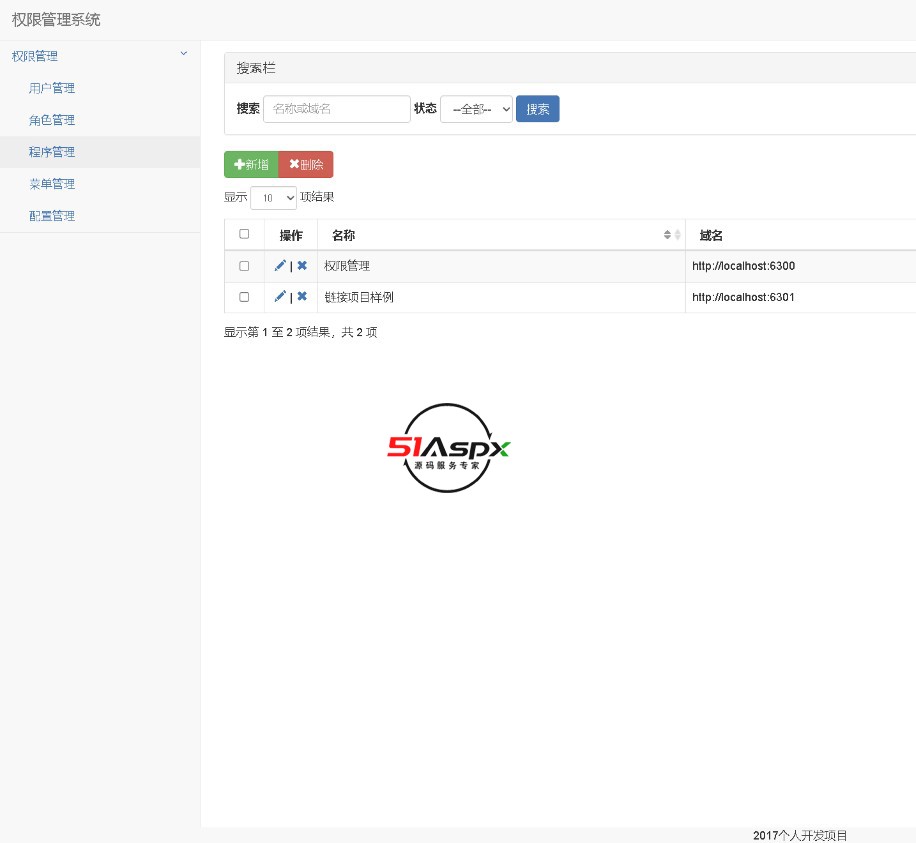Image resolution: width=916 pixels, height=843 pixels.
Task: Open the results-per-page dropdown showing 10
Action: (x=273, y=198)
